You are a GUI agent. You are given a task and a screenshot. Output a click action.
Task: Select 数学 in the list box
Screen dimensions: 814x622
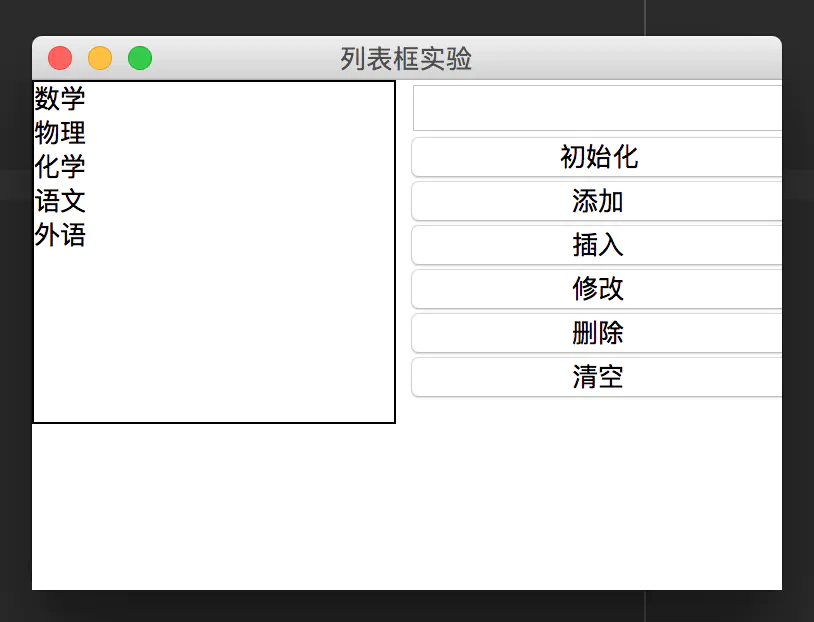60,99
